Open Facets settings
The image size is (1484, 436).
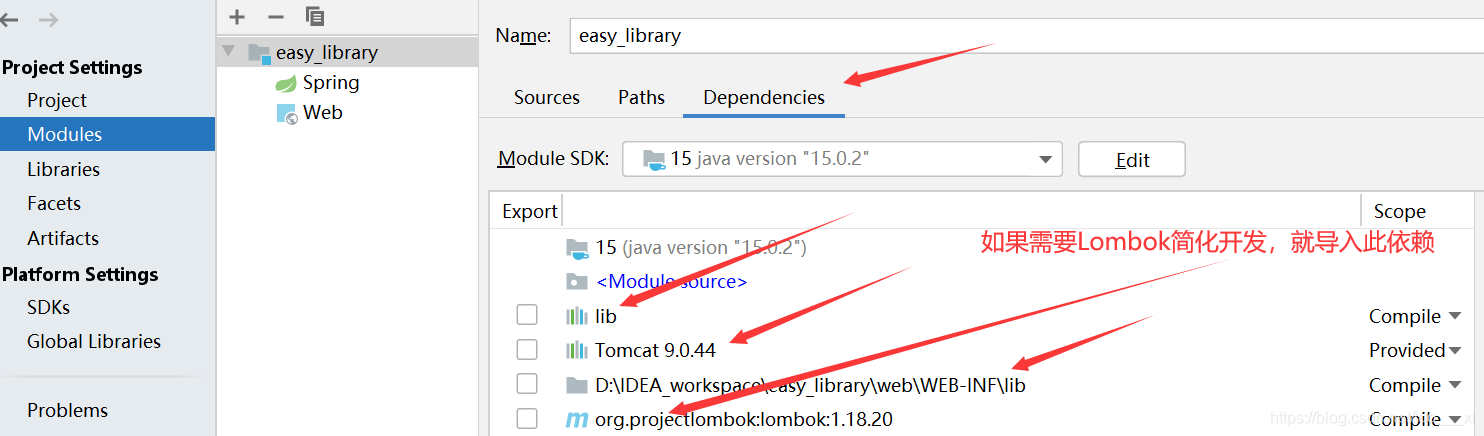(x=54, y=203)
